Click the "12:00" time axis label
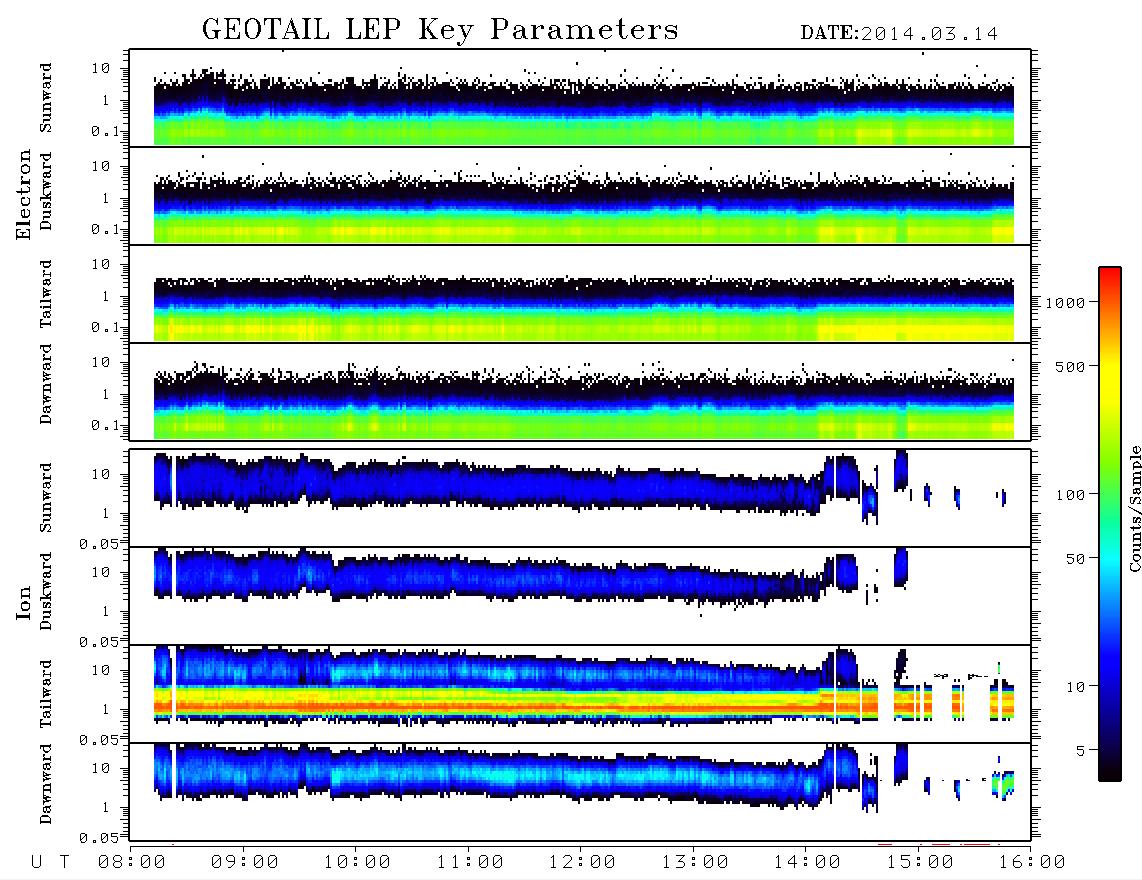This screenshot has height=880, width=1142. click(x=582, y=863)
